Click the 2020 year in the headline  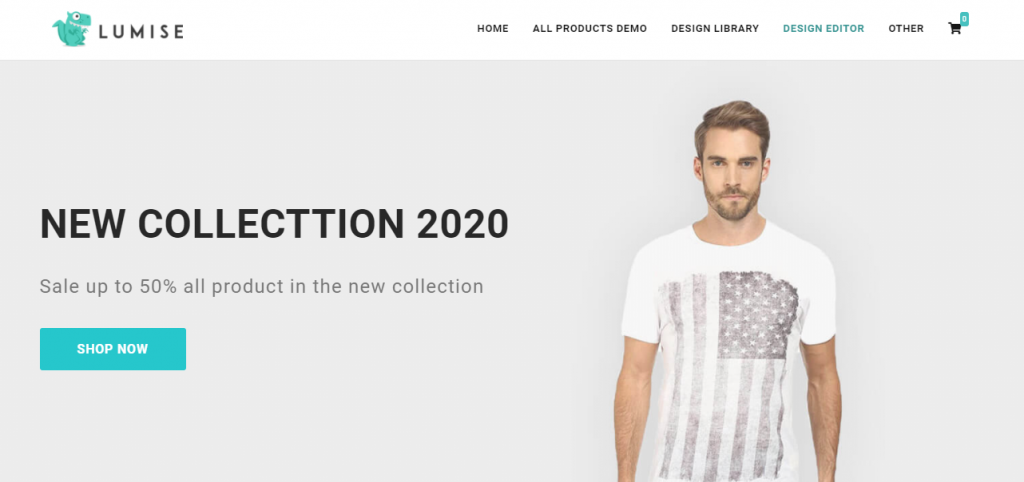(x=463, y=224)
